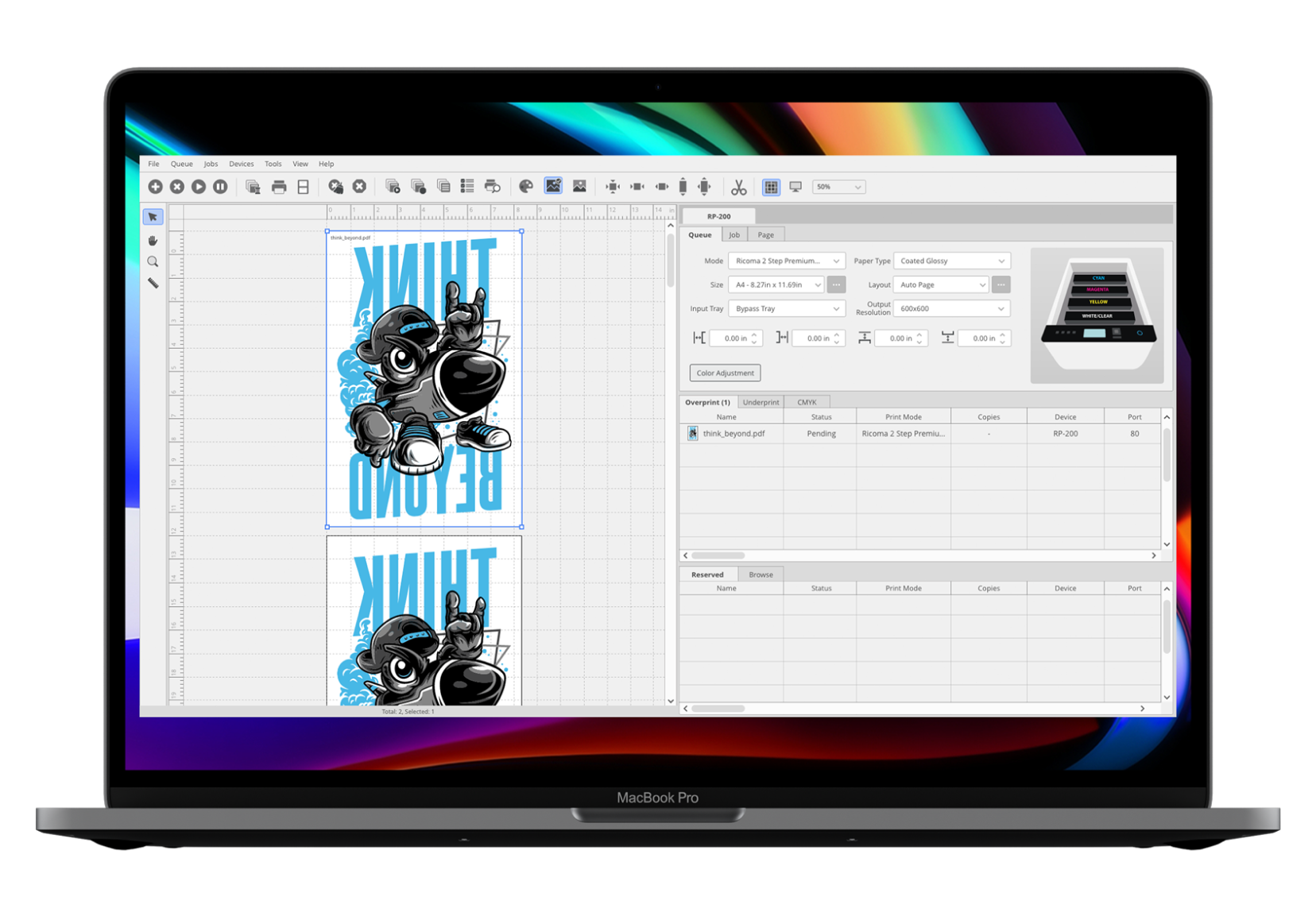The image size is (1316, 920).
Task: Click the add job plus icon
Action: pos(155,187)
